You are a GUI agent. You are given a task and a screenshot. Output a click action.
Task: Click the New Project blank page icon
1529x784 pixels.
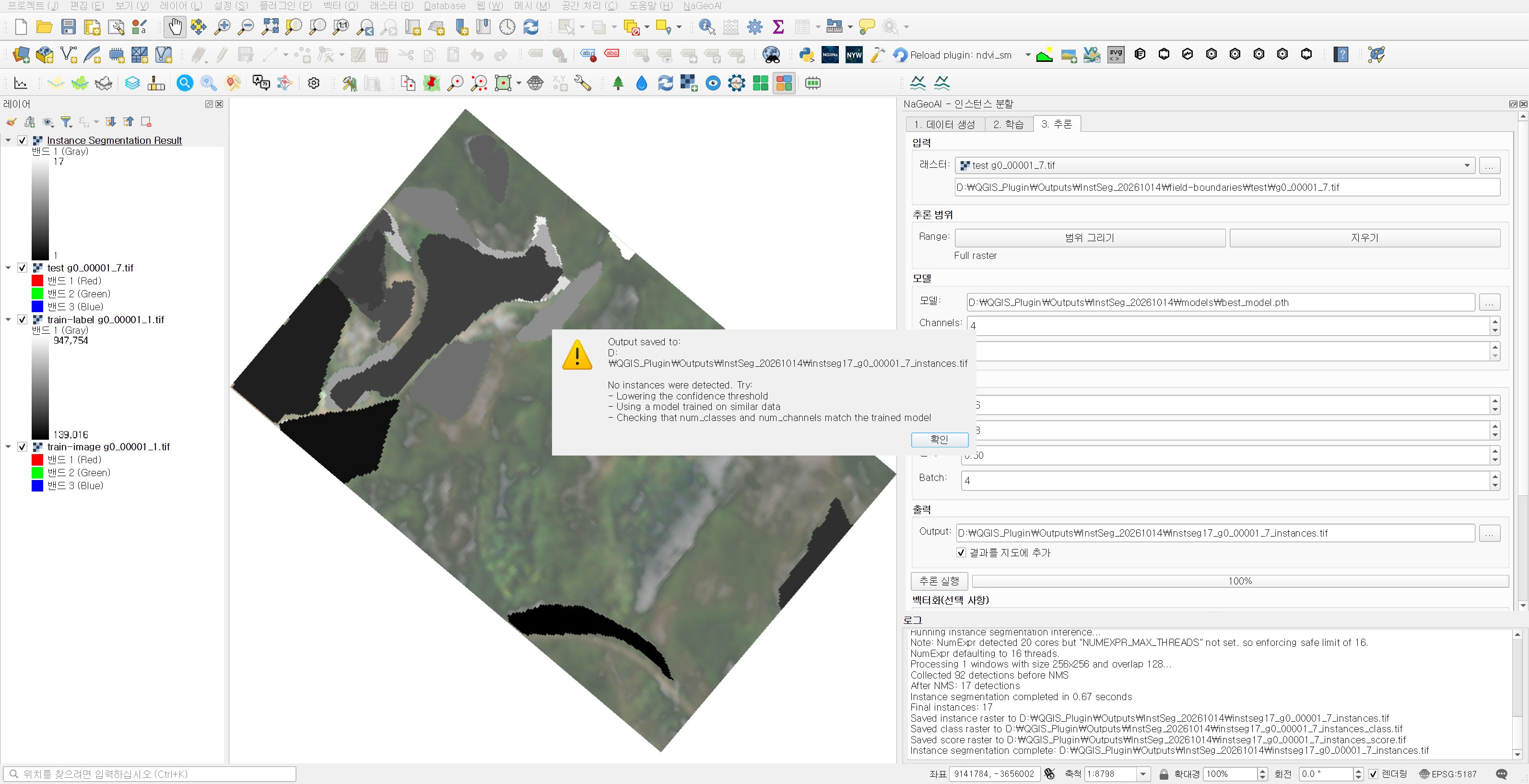tap(21, 27)
